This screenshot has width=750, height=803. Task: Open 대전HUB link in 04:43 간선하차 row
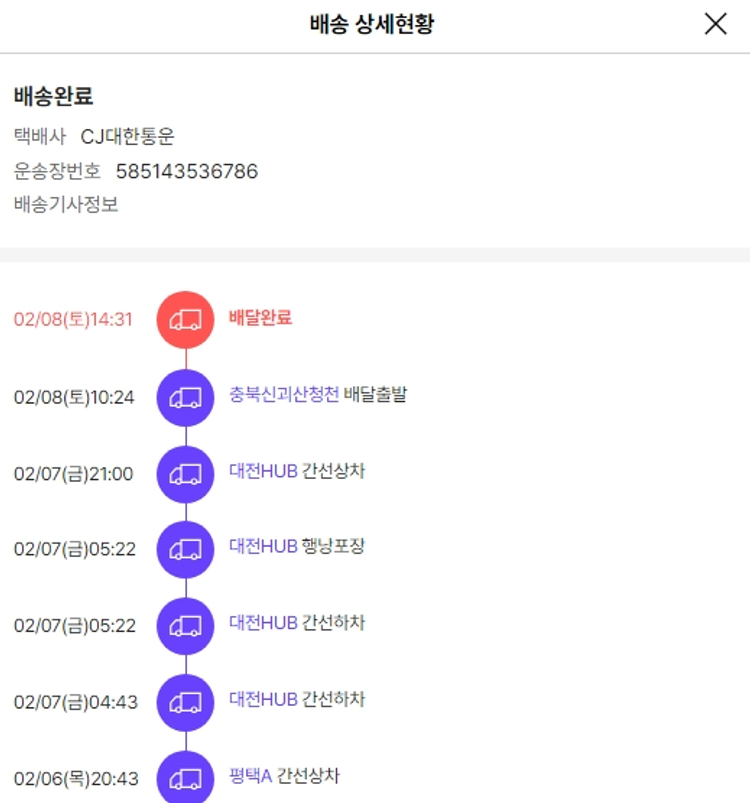263,699
